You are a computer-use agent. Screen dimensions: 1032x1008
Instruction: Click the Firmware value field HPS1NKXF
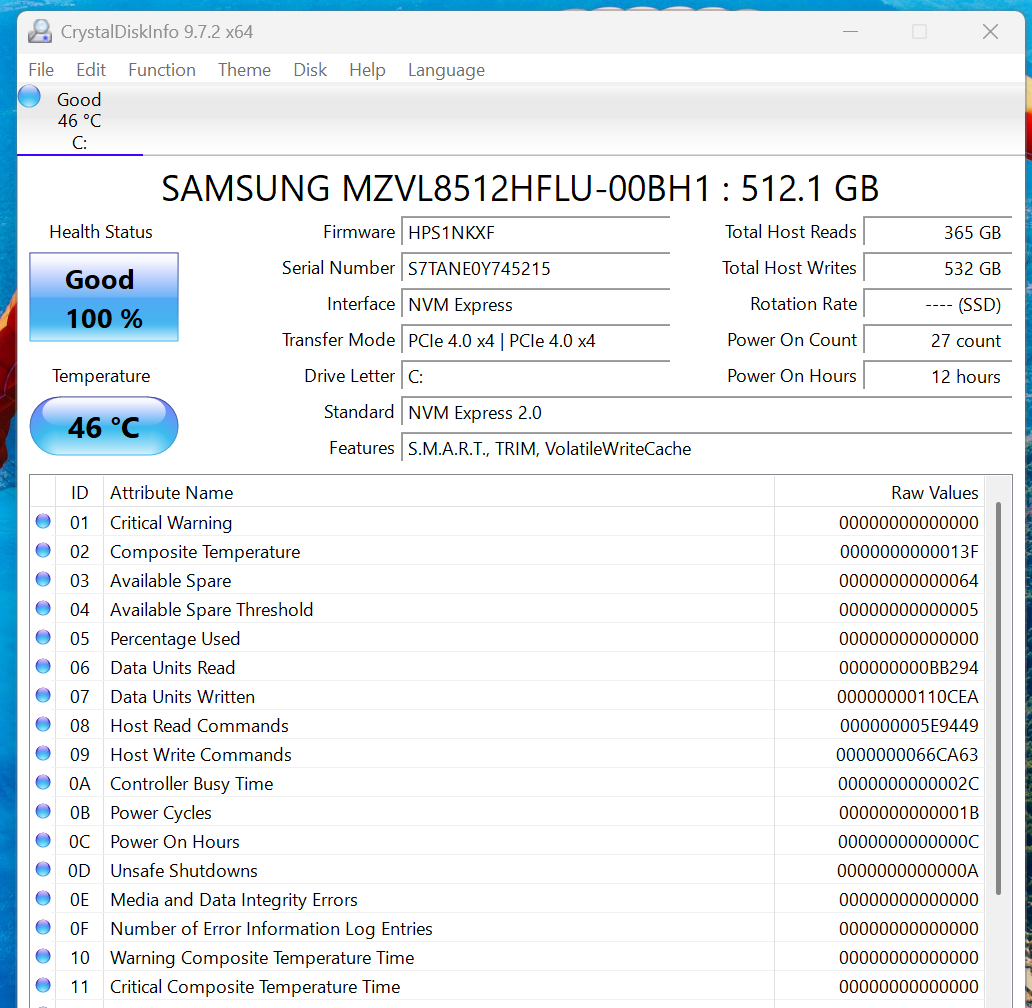[535, 233]
